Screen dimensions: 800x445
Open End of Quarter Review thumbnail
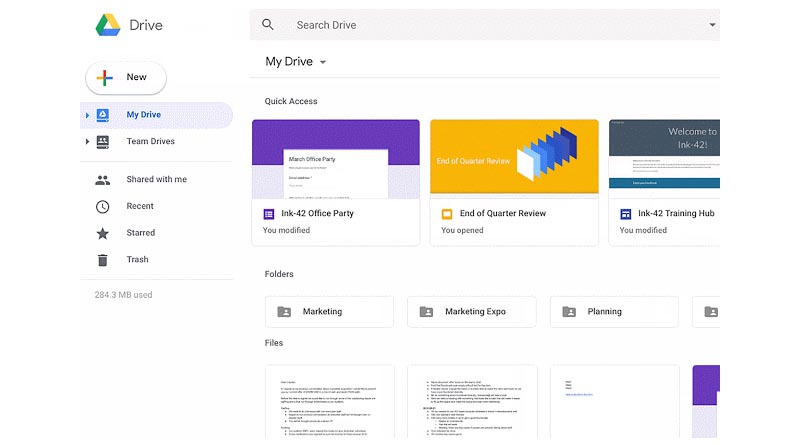click(x=514, y=158)
